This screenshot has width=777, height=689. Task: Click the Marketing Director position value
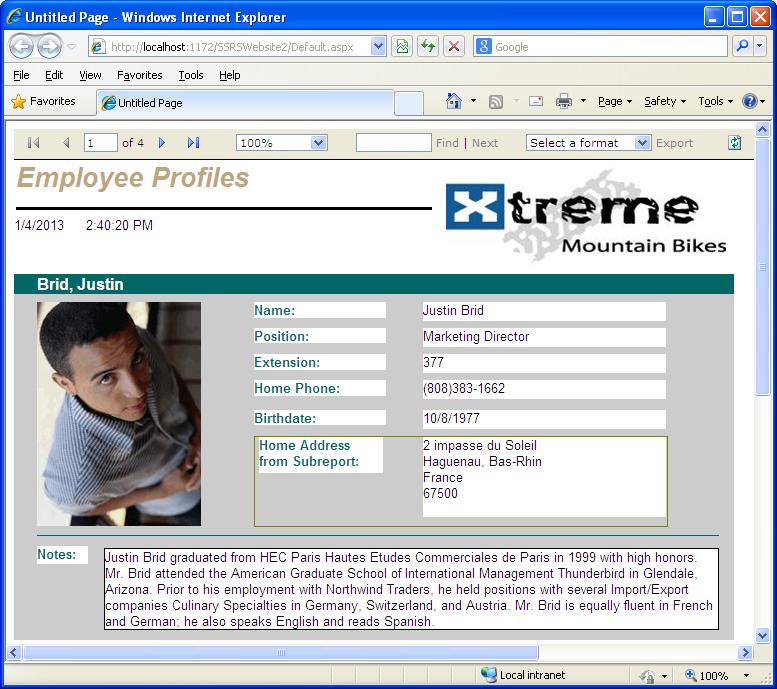[x=476, y=337]
